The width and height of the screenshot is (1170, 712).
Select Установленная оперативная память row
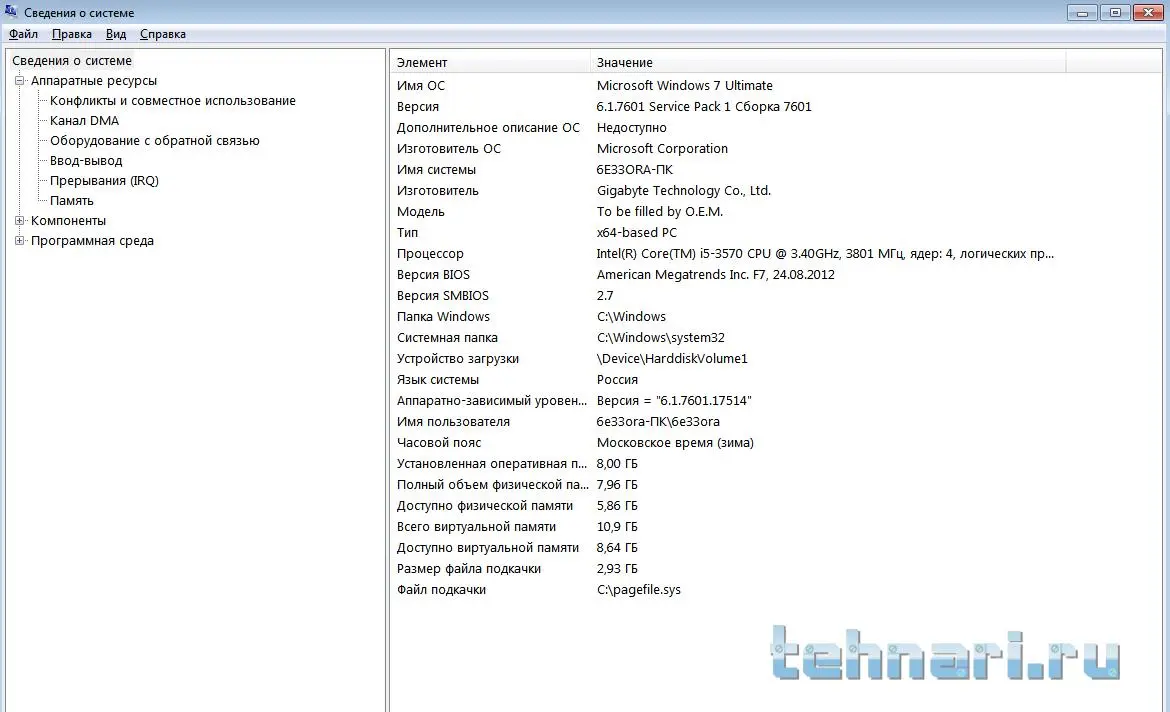(492, 463)
